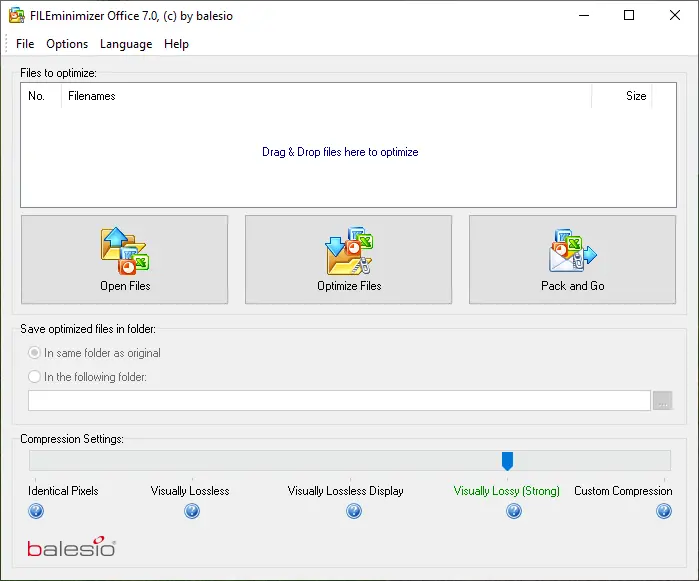Click the Visually Lossless Display label
This screenshot has width=699, height=581.
coord(345,491)
